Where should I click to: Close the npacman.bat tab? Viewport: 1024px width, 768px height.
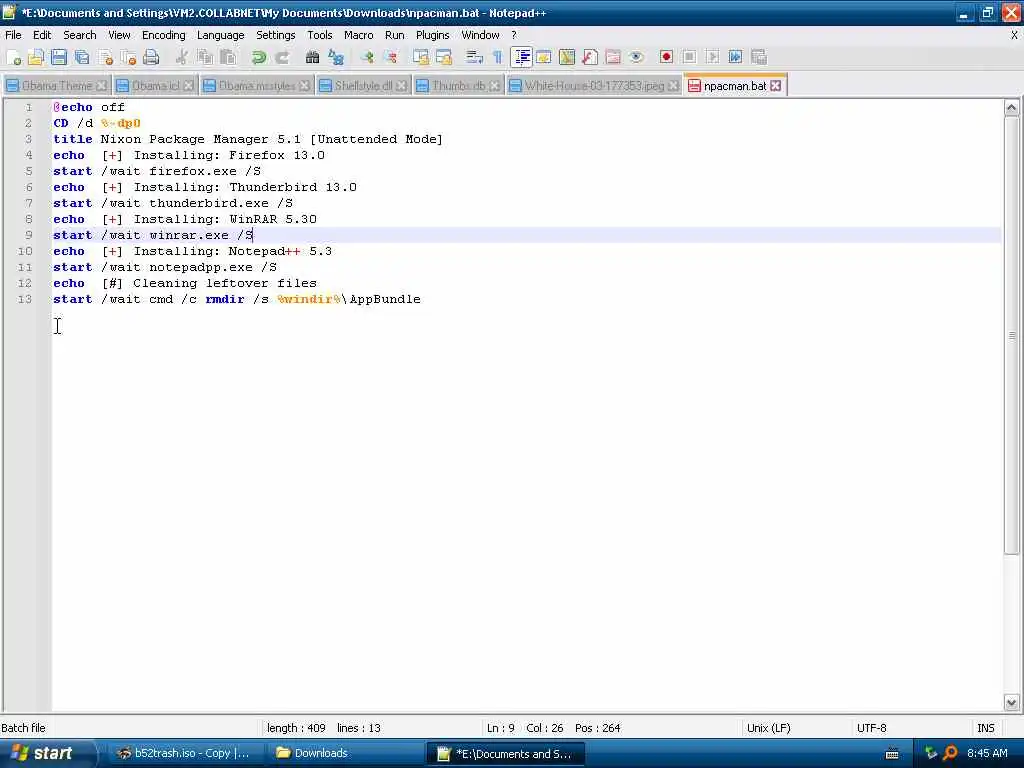pyautogui.click(x=775, y=86)
